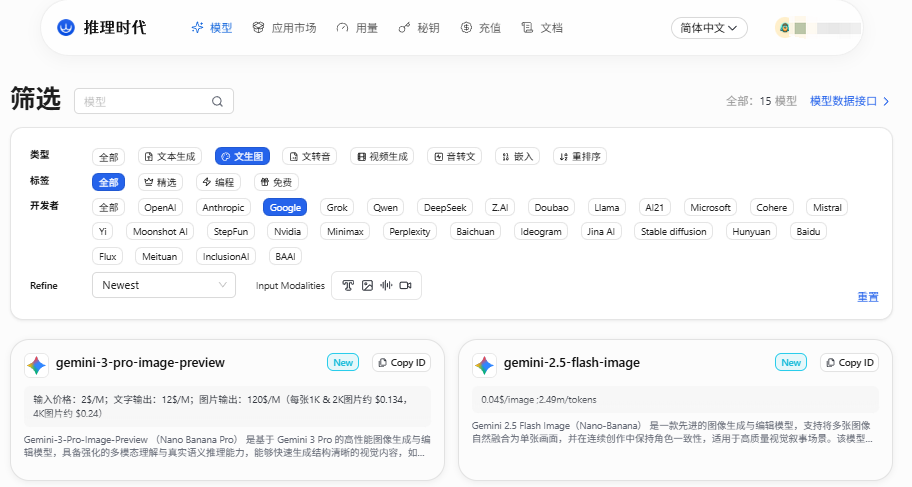Image resolution: width=912 pixels, height=487 pixels.
Task: Filter by Flux developer
Action: tap(108, 257)
